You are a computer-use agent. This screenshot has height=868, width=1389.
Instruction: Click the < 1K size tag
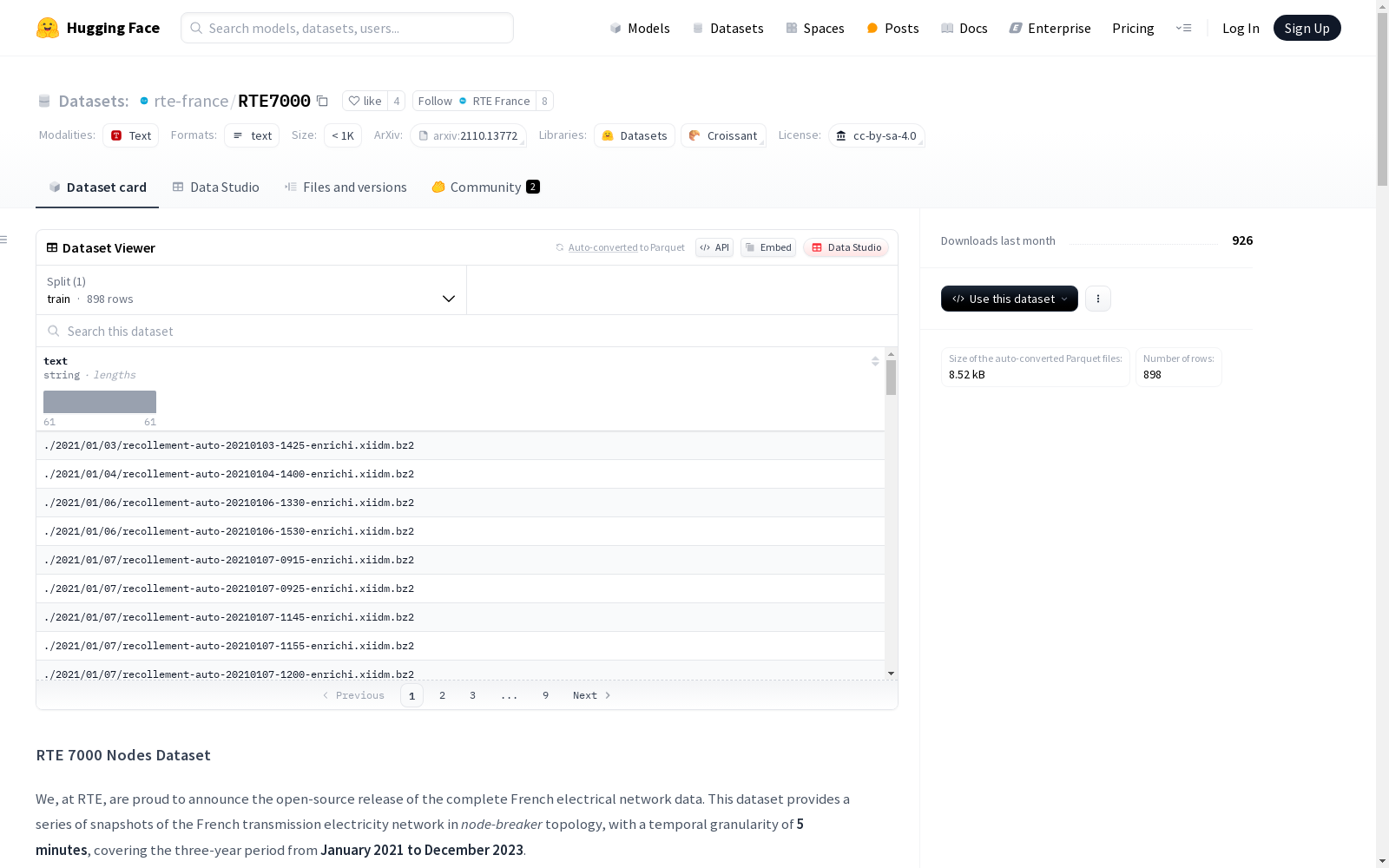343,135
